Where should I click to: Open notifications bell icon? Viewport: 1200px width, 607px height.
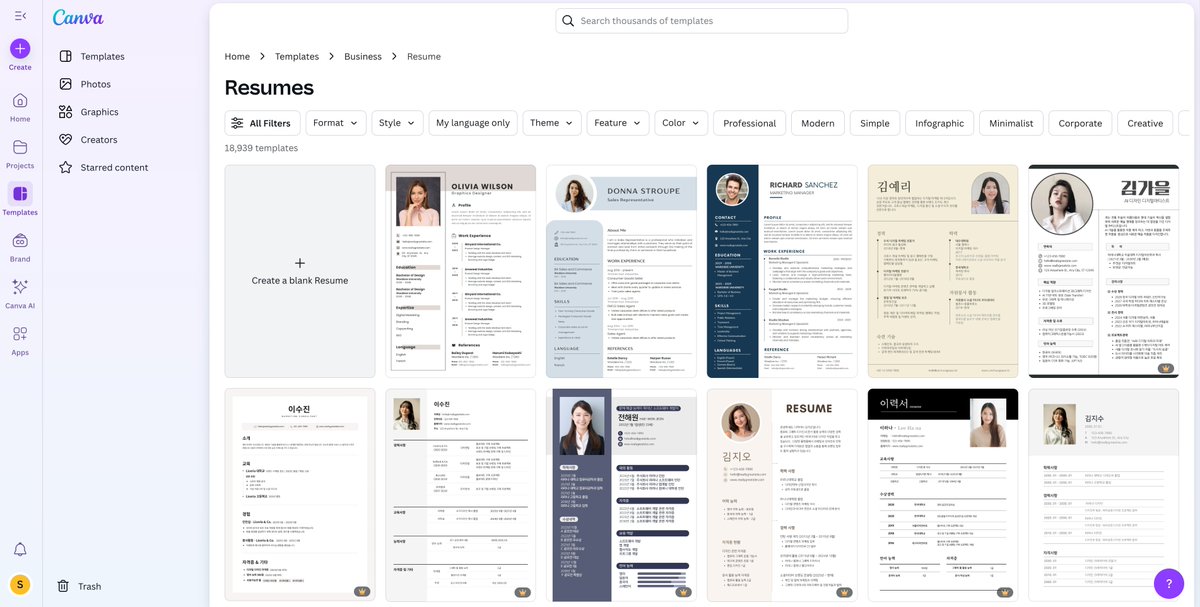coord(20,549)
